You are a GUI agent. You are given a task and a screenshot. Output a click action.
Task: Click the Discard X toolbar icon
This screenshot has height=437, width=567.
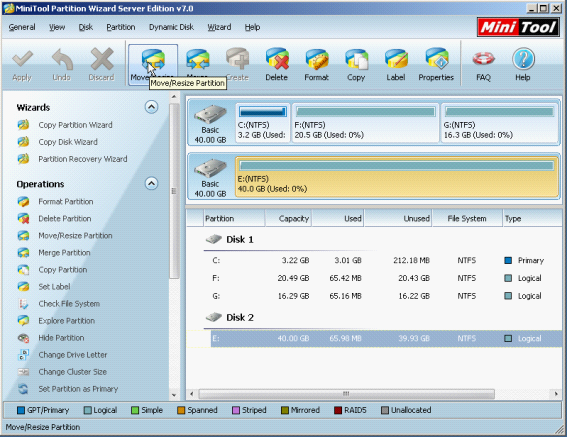click(x=102, y=59)
